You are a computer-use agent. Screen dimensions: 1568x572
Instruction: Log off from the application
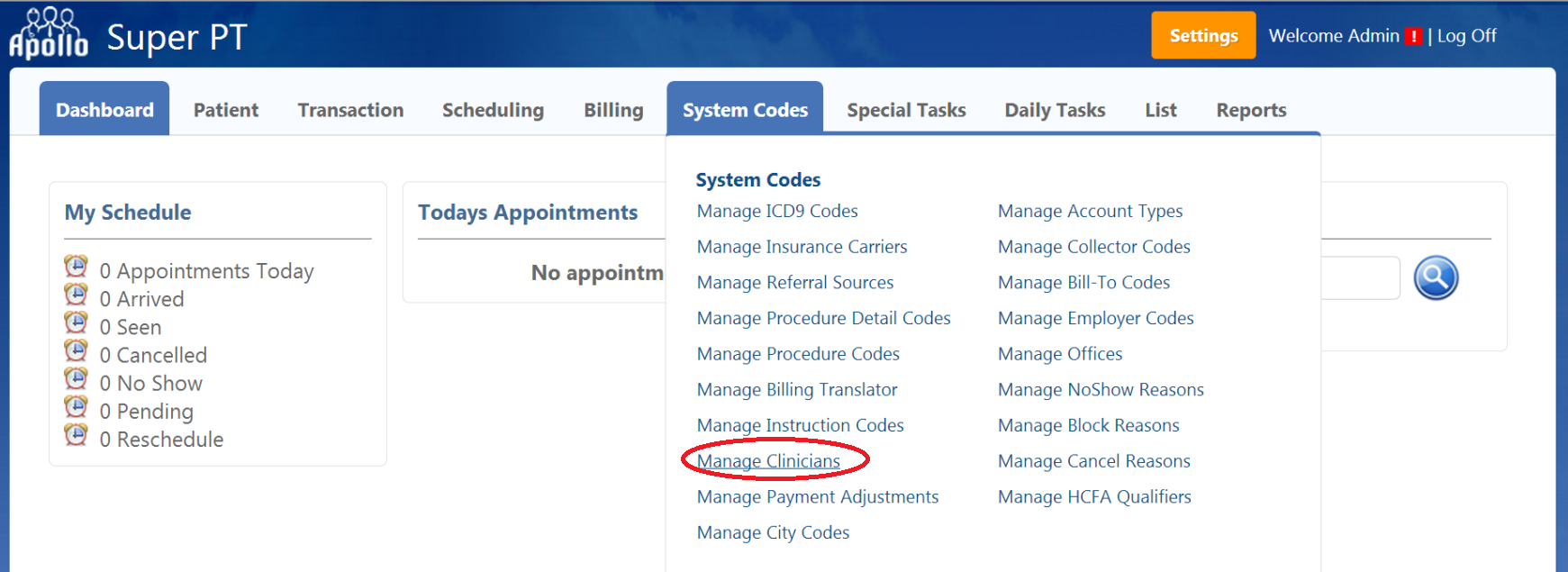1466,36
